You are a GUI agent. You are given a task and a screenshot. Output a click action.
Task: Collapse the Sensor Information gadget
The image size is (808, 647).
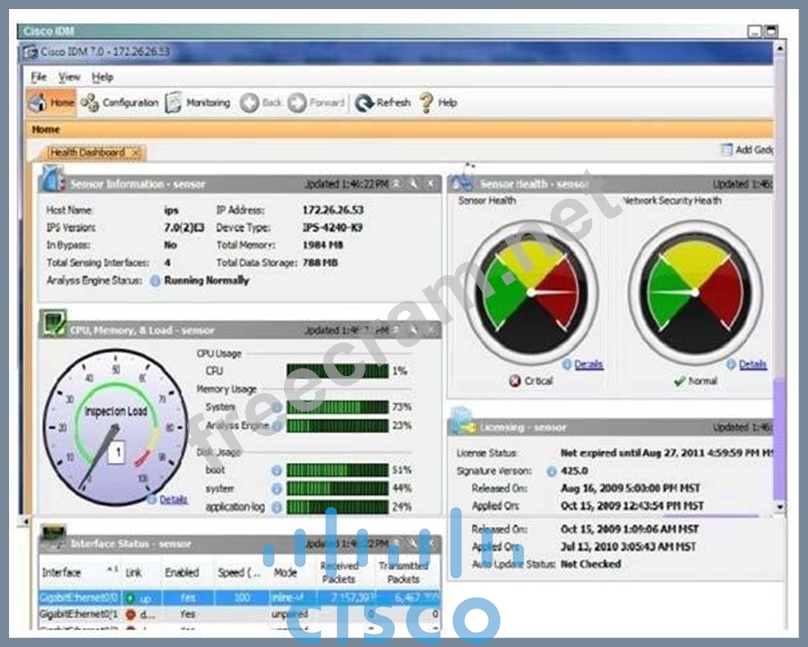[x=395, y=184]
